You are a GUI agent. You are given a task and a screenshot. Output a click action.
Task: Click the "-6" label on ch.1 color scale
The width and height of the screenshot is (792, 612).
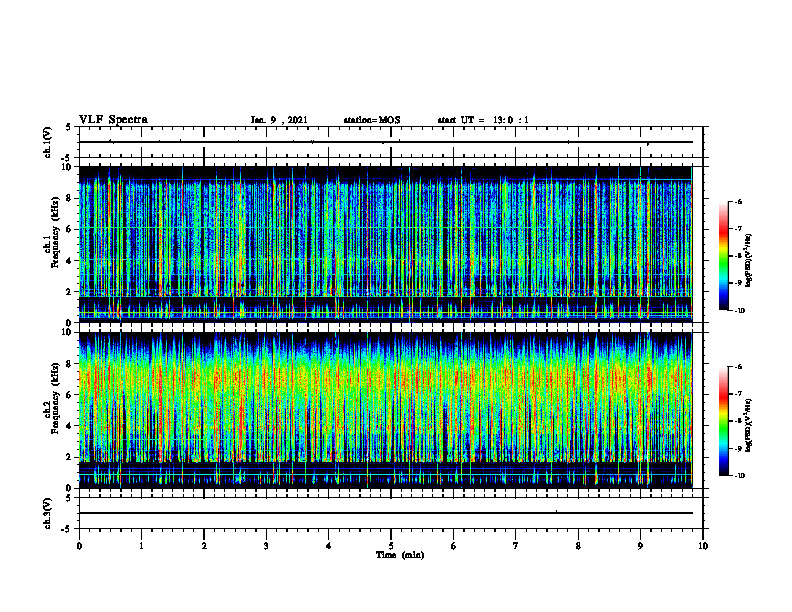tap(738, 202)
